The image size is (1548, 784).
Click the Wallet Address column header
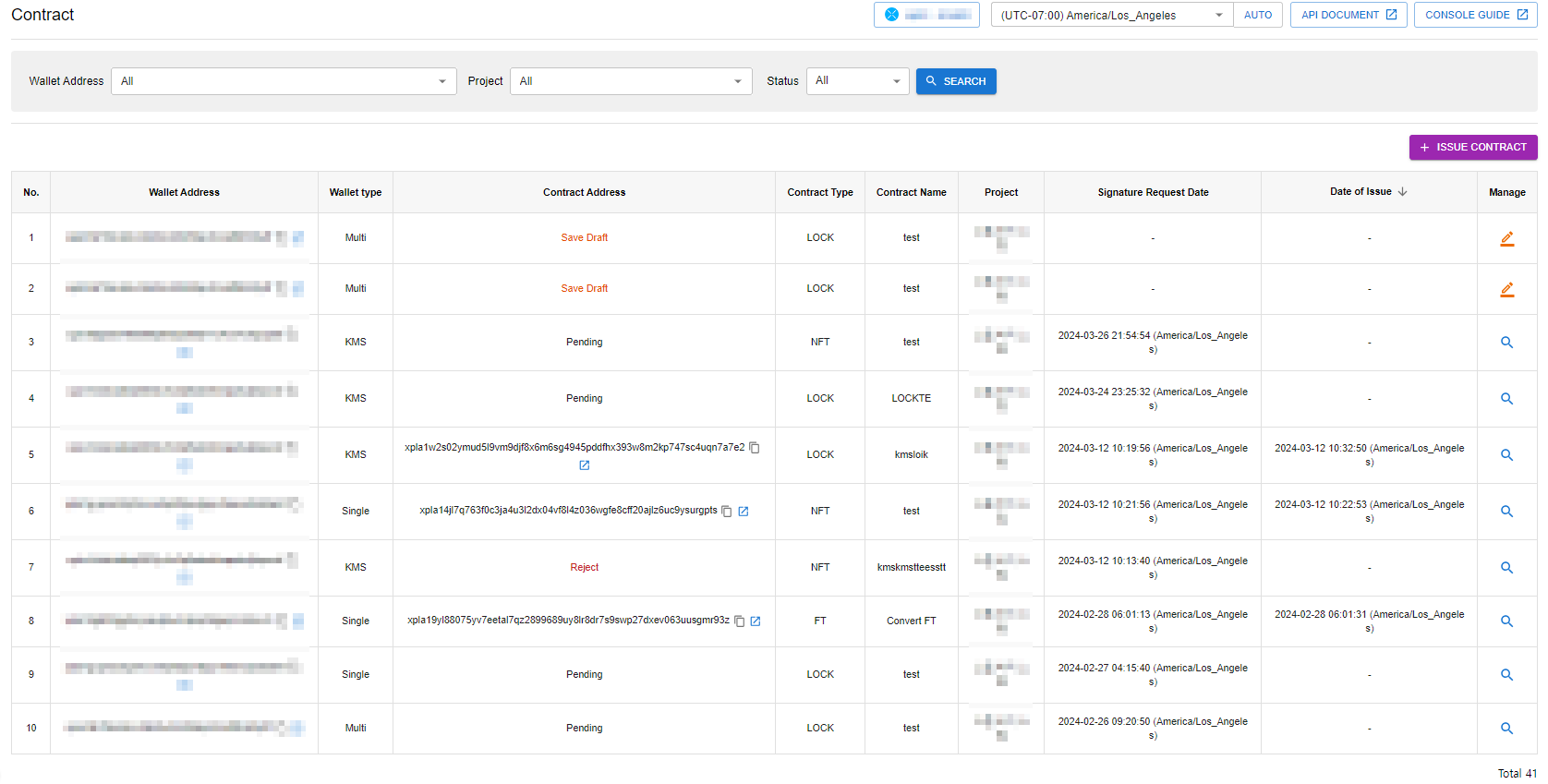coord(184,193)
